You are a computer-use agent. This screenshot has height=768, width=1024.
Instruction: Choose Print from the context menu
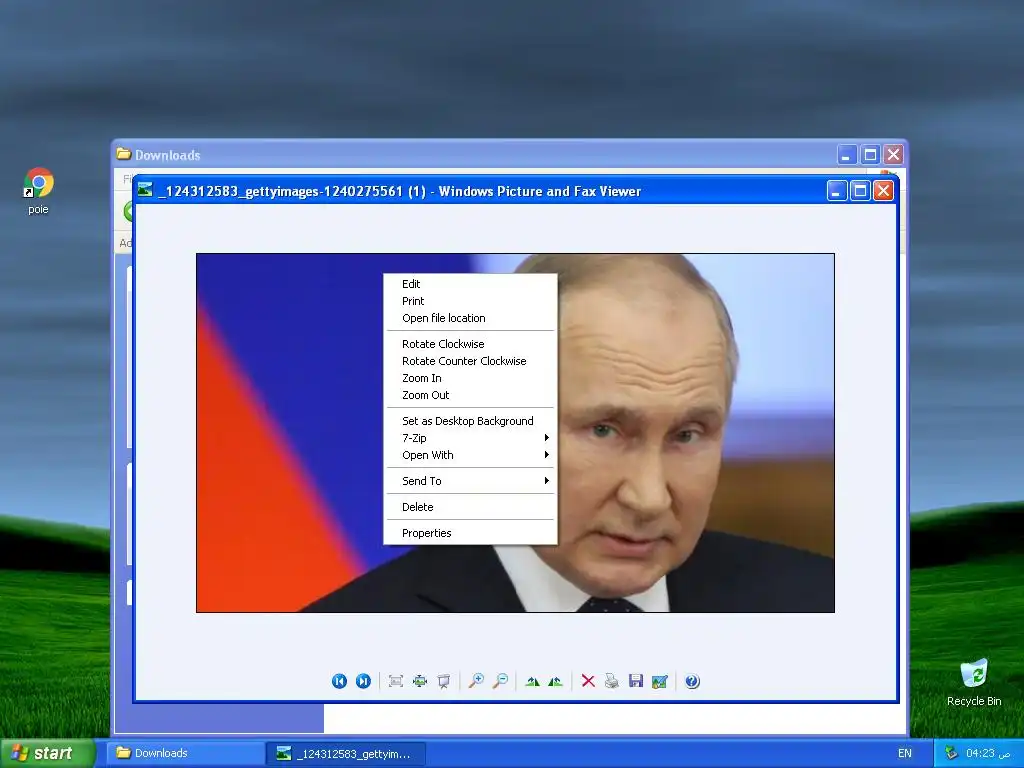point(470,301)
